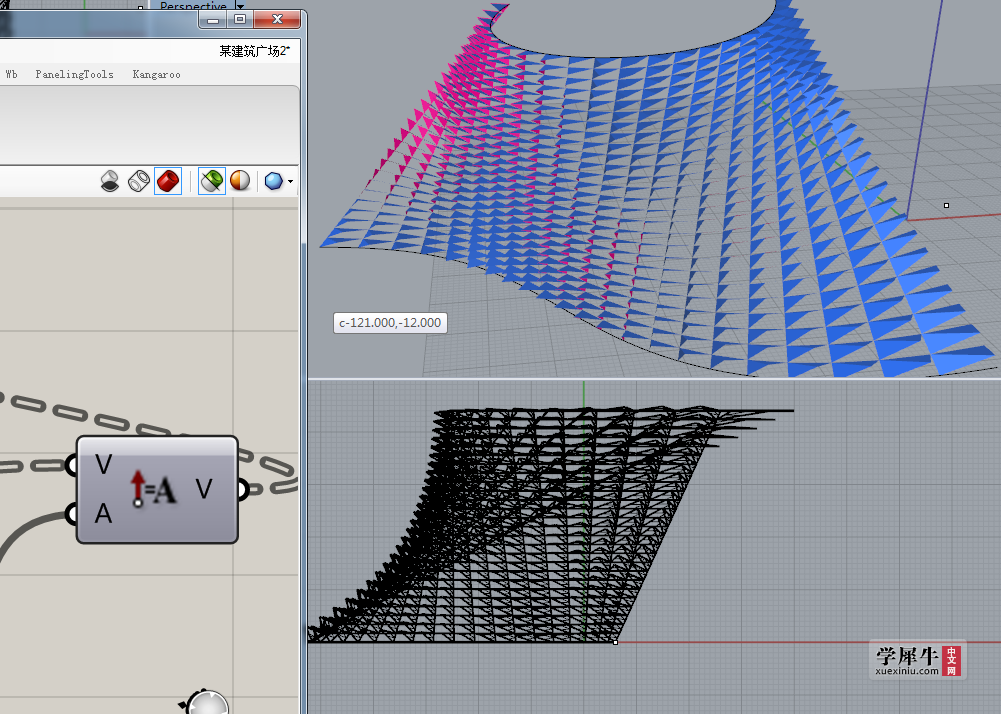Click the A input of Amplitude component

103,513
